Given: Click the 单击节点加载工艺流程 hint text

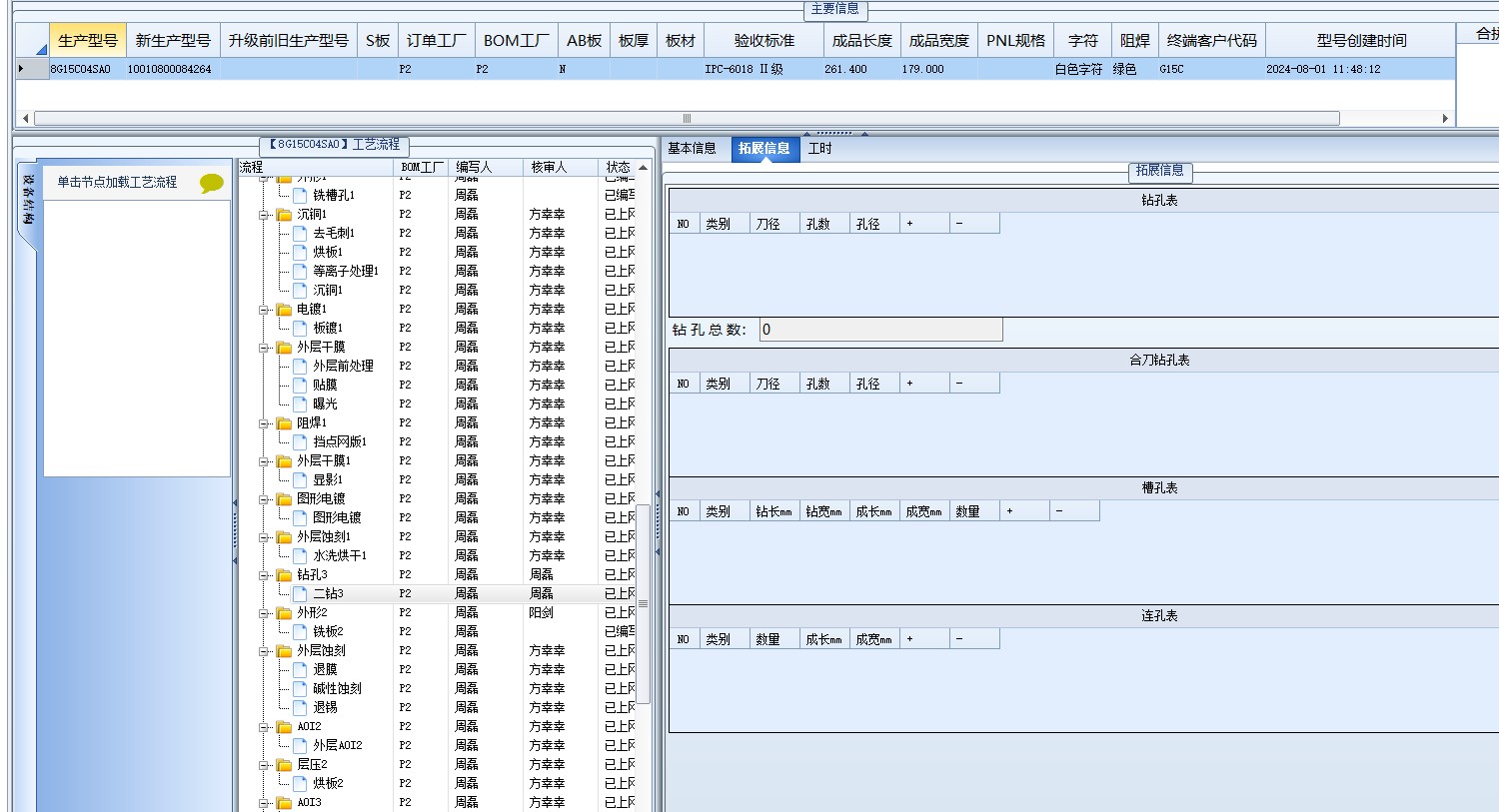Looking at the screenshot, I should 117,183.
